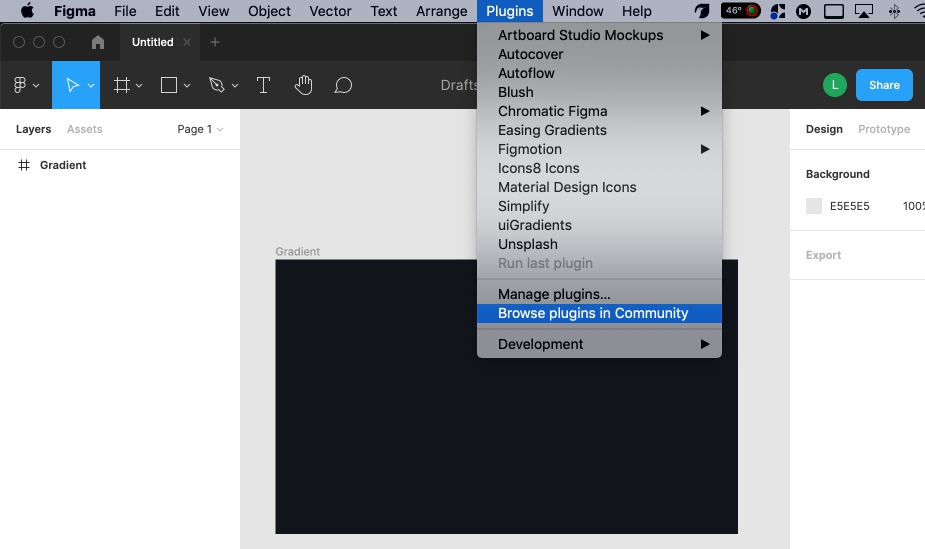Select the Move tool arrow
Image resolution: width=925 pixels, height=549 pixels.
(x=72, y=85)
